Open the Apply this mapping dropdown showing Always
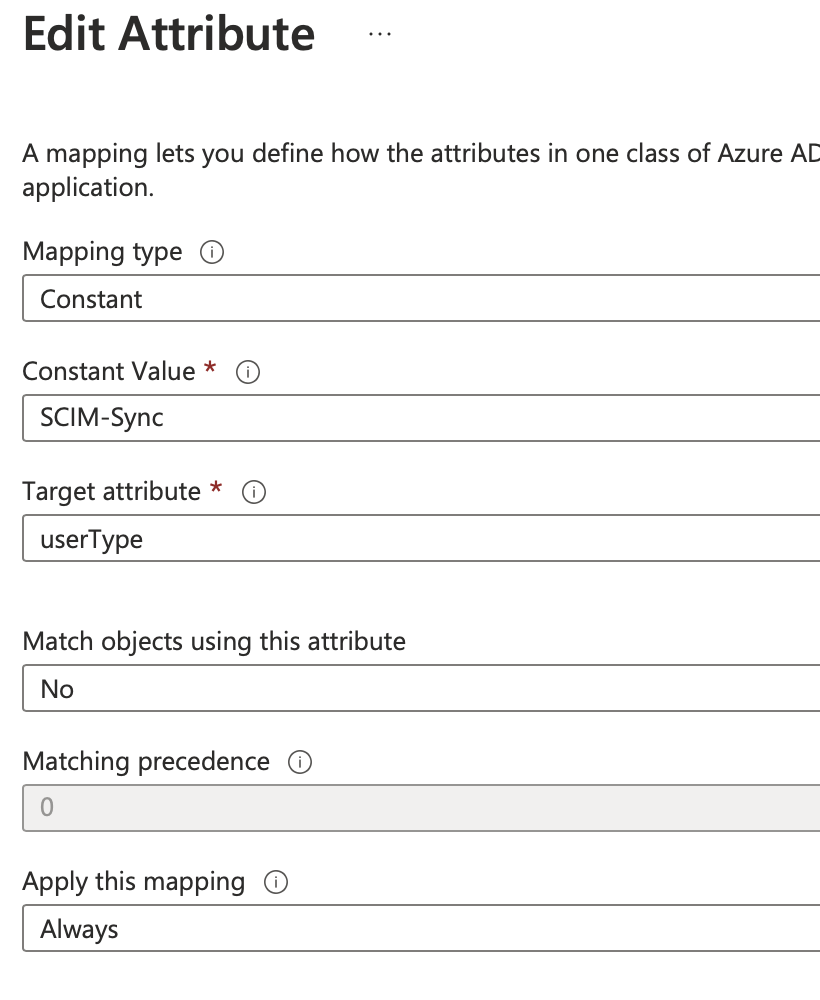 [x=421, y=928]
